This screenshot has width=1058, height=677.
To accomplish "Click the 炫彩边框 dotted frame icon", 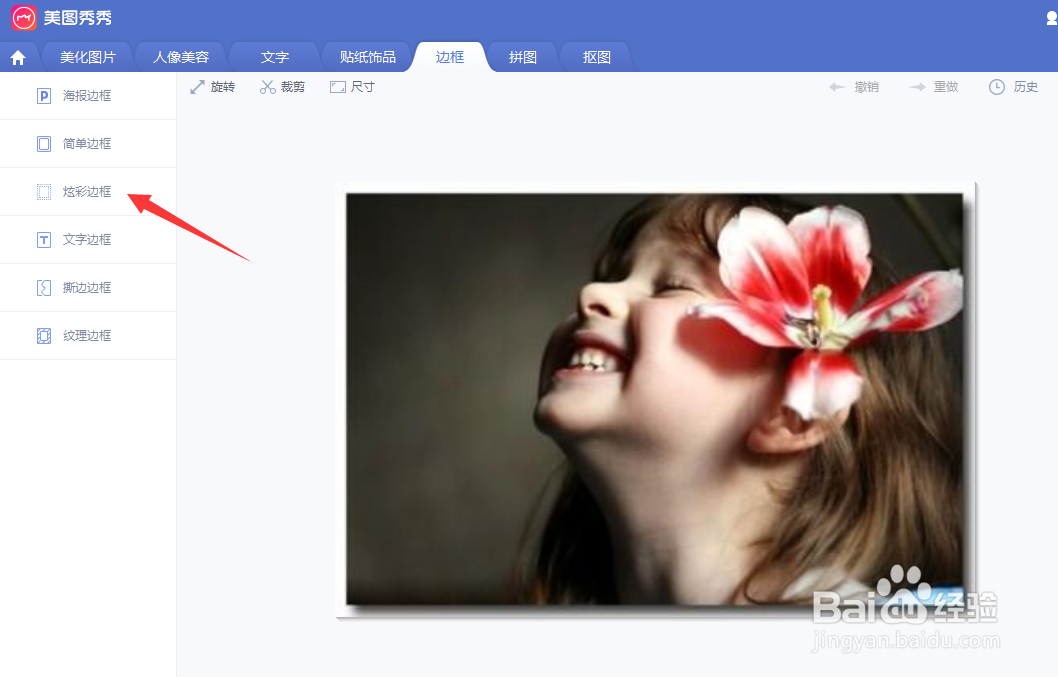I will tap(44, 192).
